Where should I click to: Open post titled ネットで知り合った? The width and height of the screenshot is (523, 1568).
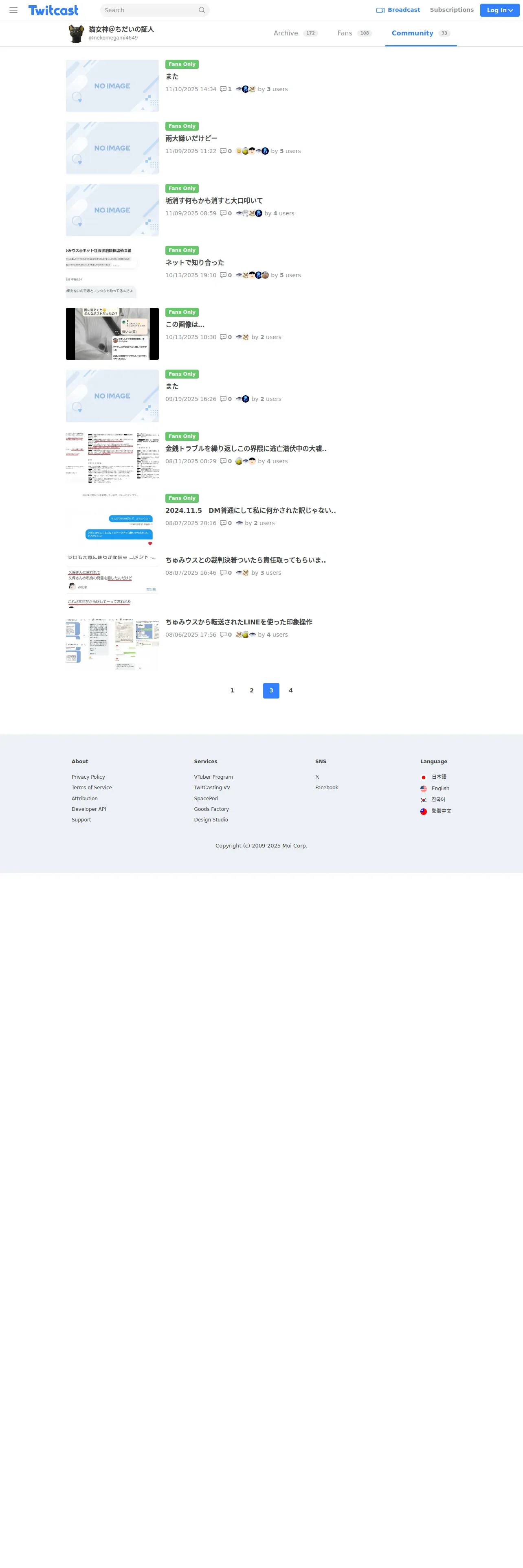(x=195, y=263)
